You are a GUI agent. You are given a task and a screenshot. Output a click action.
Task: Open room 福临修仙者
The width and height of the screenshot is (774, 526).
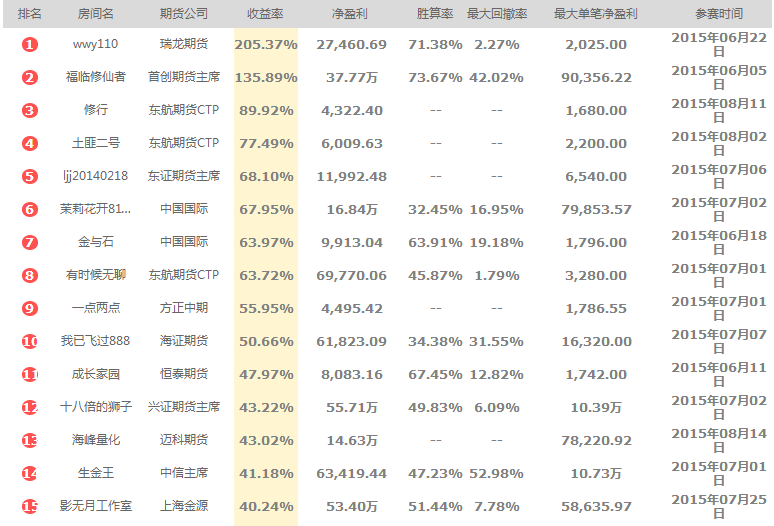(96, 77)
